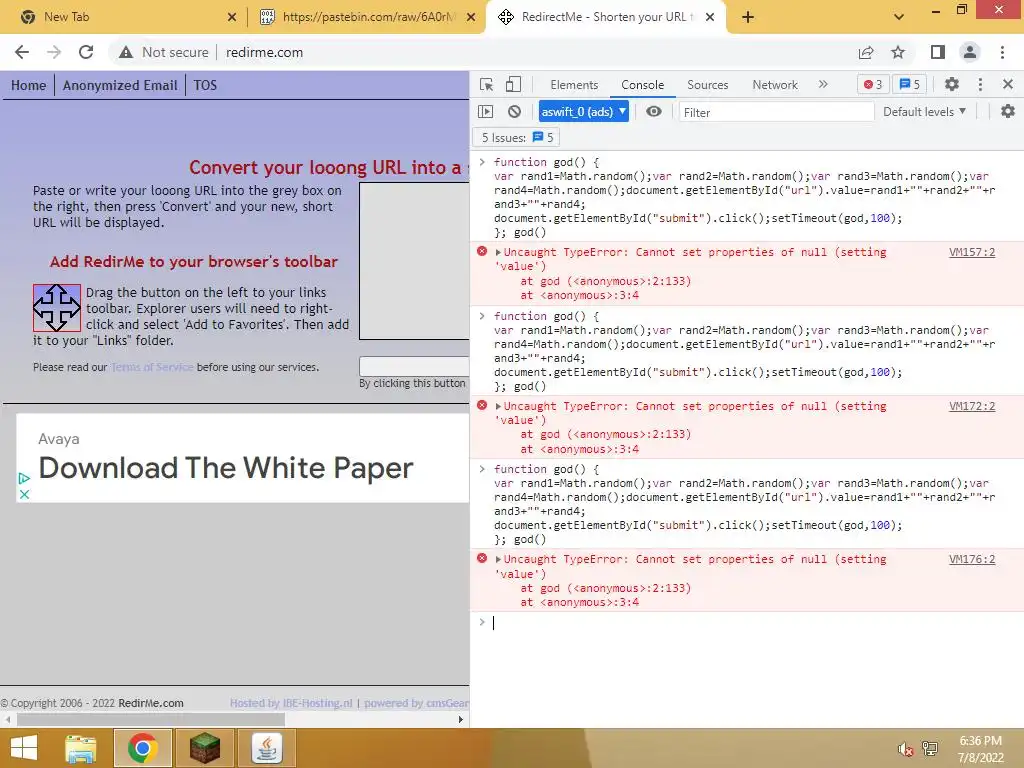Switch to the Network tab

click(x=775, y=85)
